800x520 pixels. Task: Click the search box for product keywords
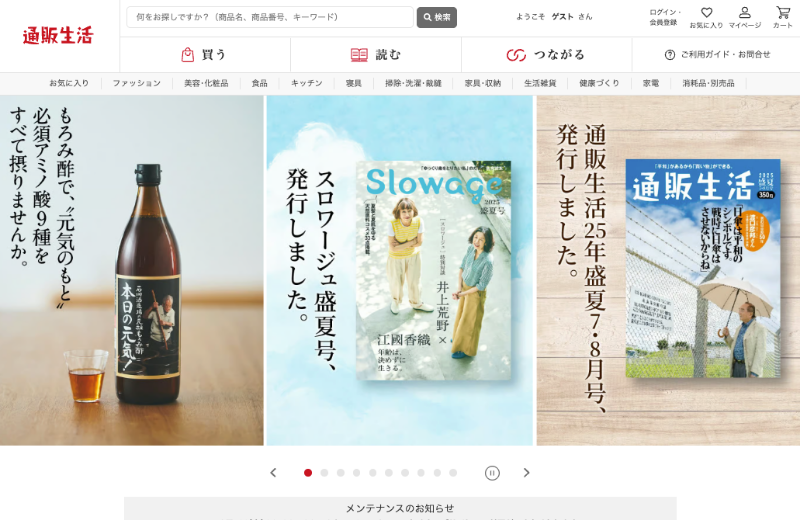pos(270,17)
